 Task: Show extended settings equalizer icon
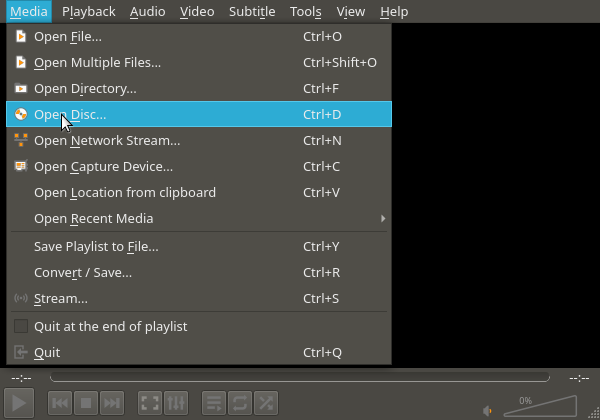175,403
